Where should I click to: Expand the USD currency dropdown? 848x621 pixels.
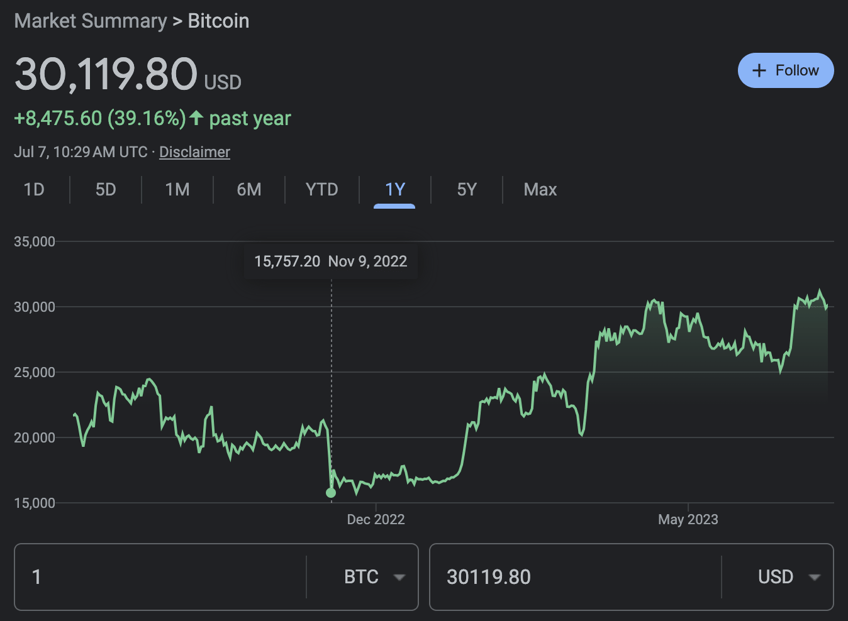(789, 577)
